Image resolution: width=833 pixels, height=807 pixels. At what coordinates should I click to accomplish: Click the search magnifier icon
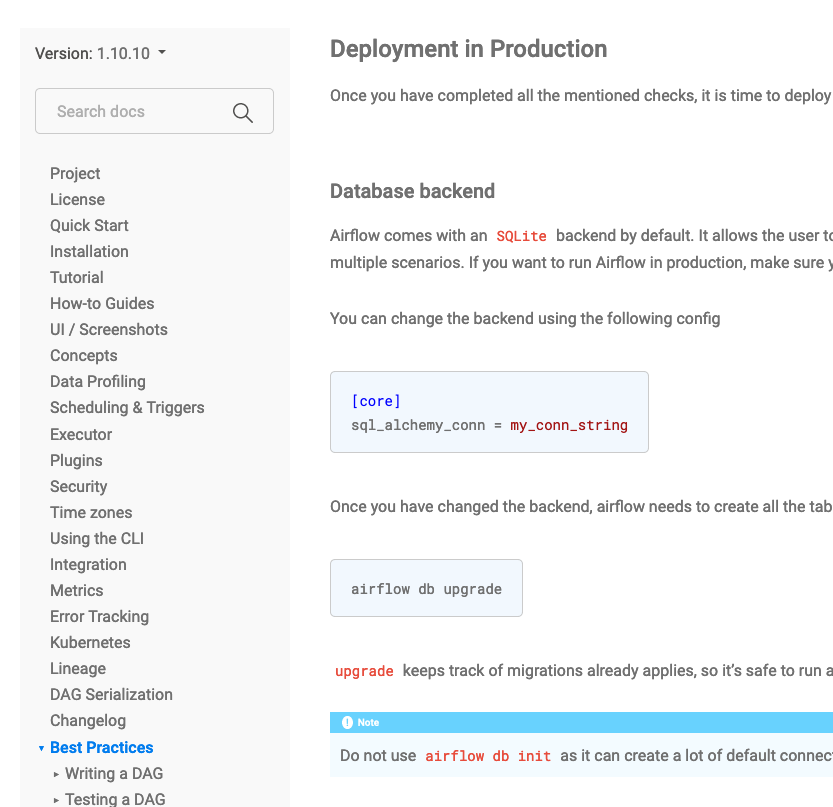tap(242, 112)
